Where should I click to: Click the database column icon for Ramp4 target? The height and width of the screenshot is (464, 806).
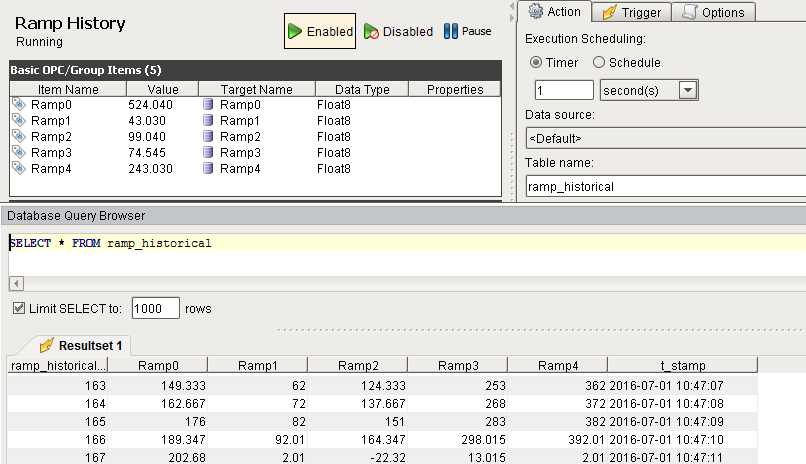[x=208, y=168]
